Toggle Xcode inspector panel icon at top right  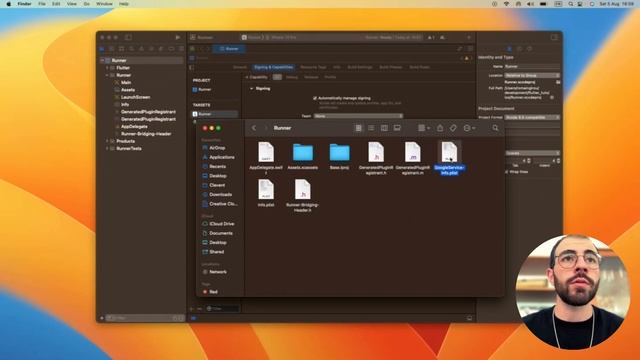tap(554, 37)
